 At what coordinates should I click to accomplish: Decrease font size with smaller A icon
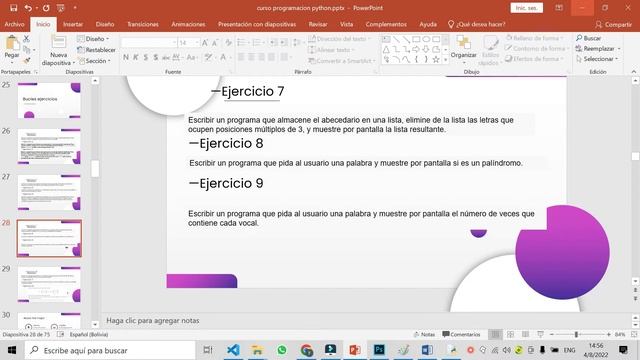[215, 42]
